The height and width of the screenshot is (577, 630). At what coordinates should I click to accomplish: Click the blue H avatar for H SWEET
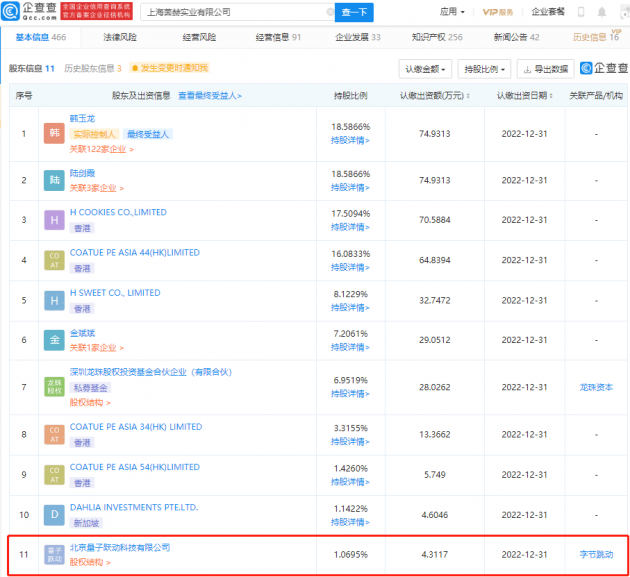tap(54, 300)
